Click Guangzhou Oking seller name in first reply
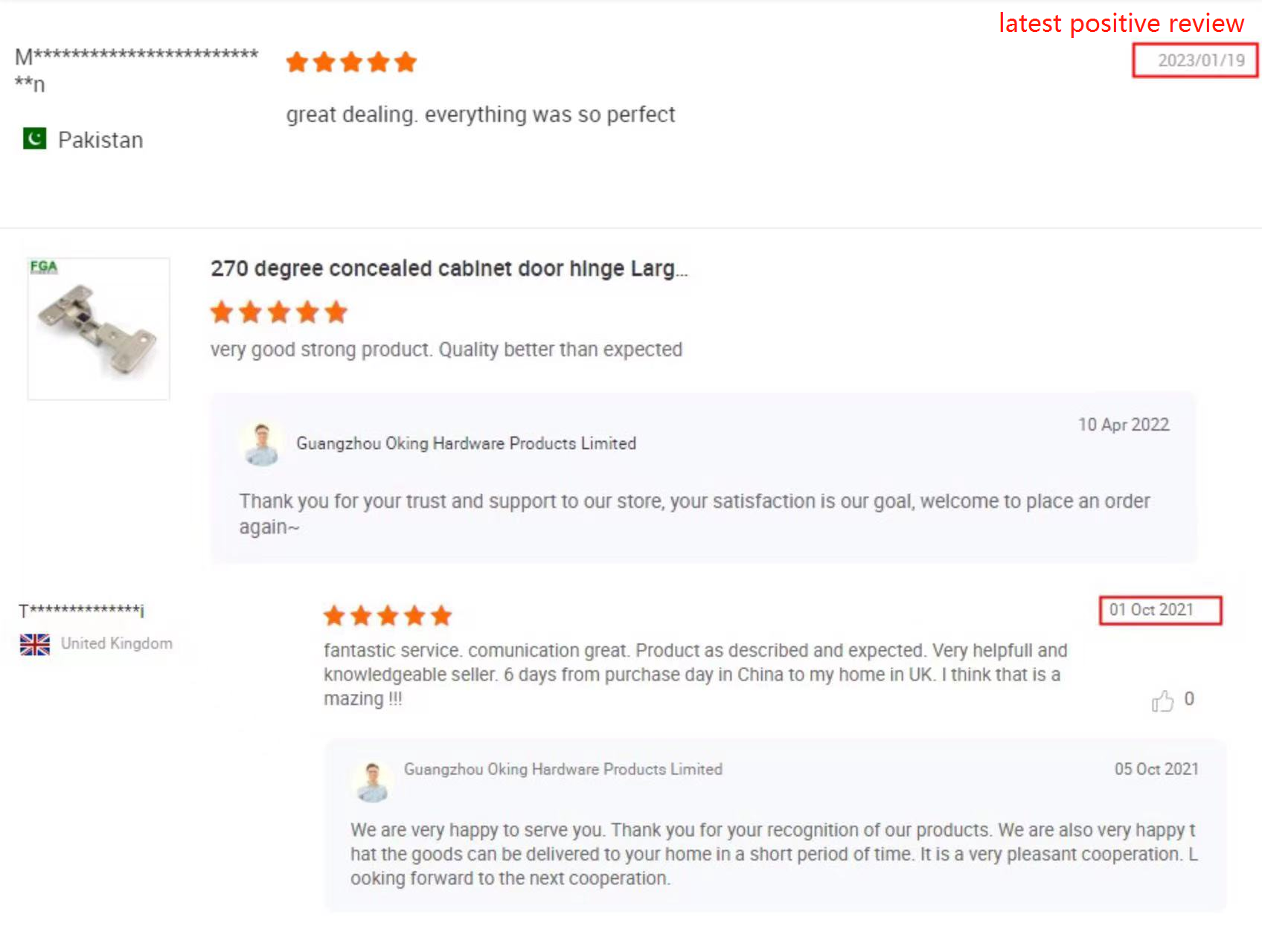The height and width of the screenshot is (952, 1262). [x=466, y=443]
